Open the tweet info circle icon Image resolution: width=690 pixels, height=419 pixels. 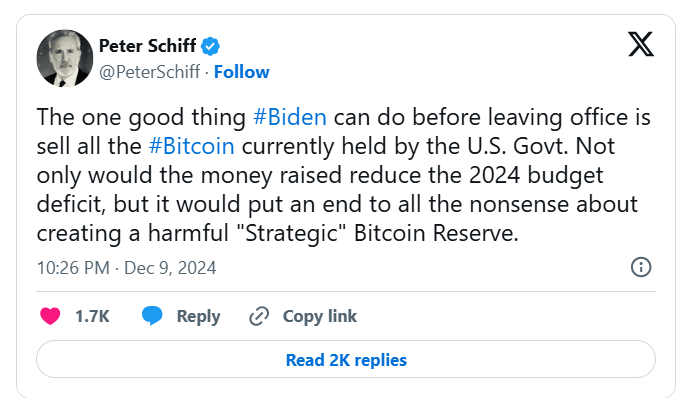pos(642,267)
